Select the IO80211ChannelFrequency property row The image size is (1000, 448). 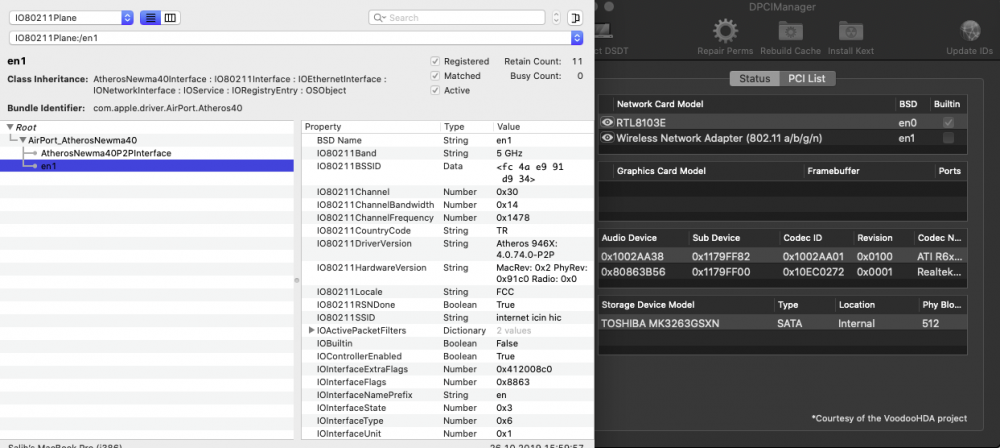click(x=447, y=218)
